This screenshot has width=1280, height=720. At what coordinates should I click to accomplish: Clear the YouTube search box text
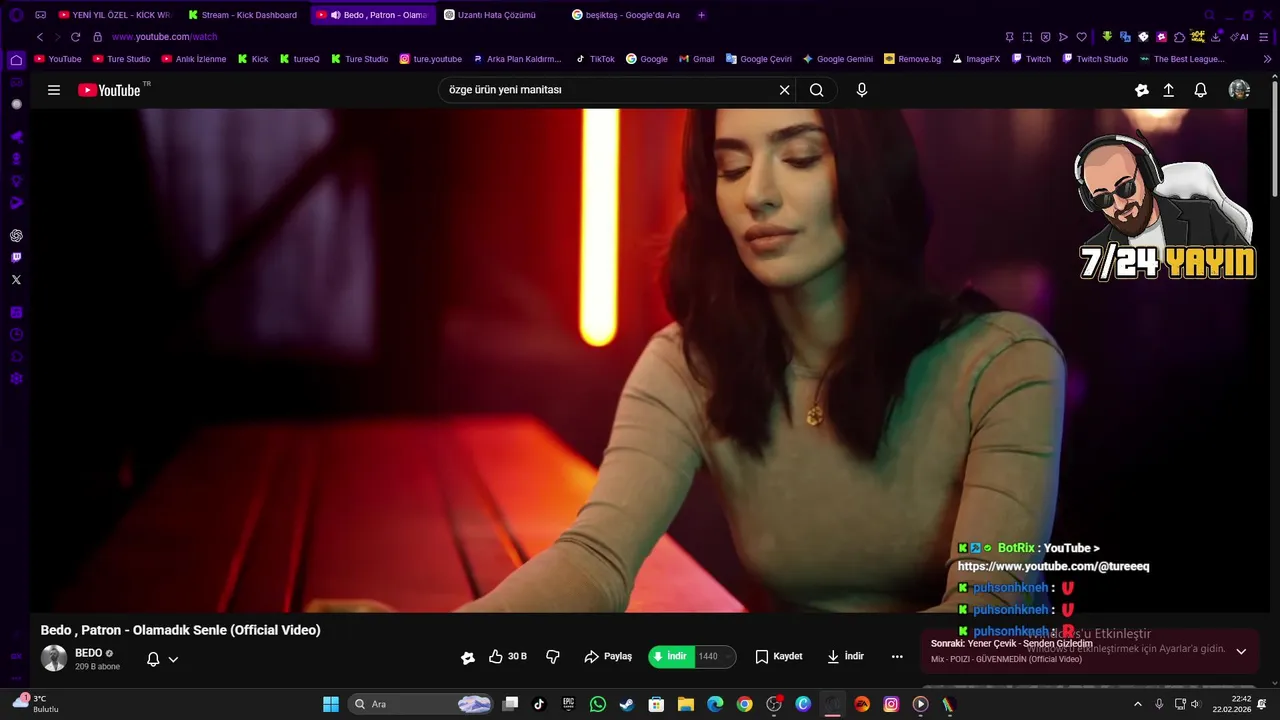(x=785, y=90)
